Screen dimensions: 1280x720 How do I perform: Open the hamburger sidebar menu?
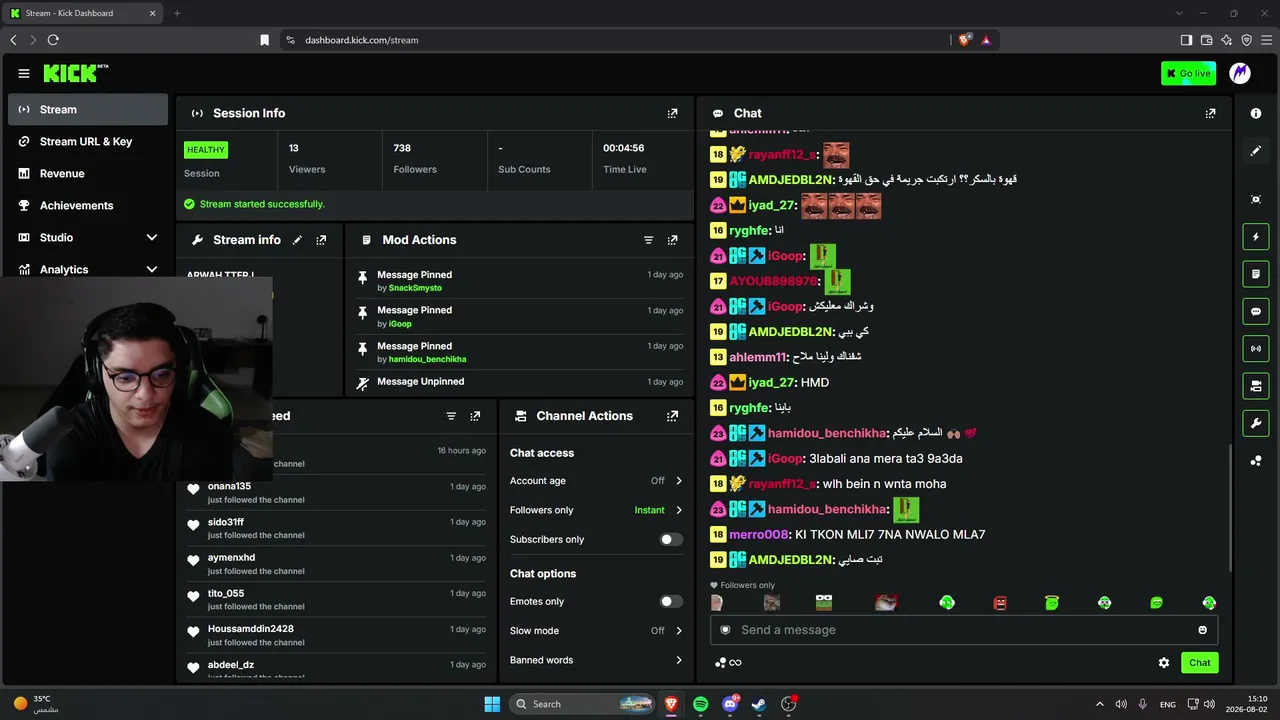coord(24,73)
